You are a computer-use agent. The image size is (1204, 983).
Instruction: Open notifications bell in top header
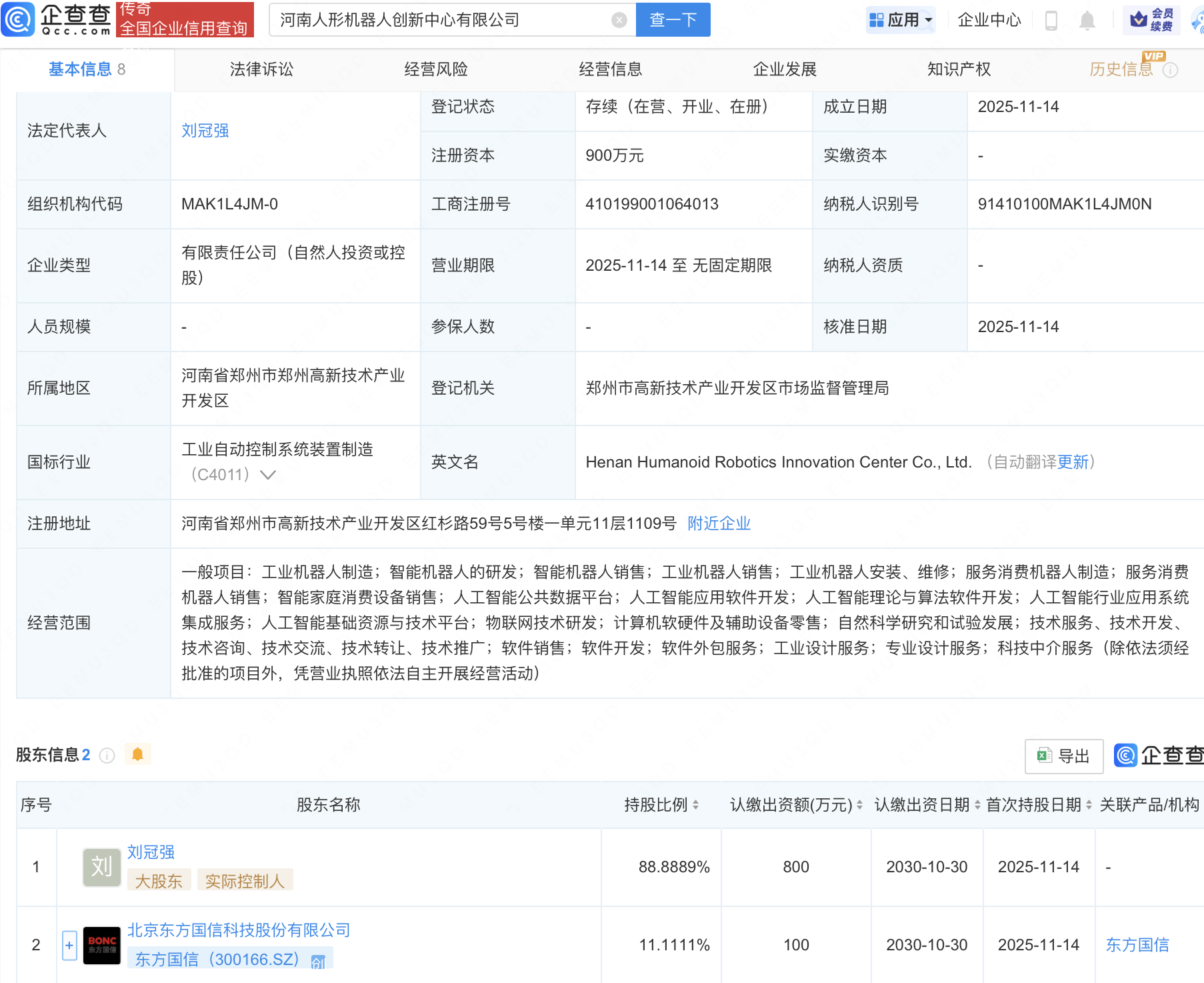click(x=1087, y=21)
